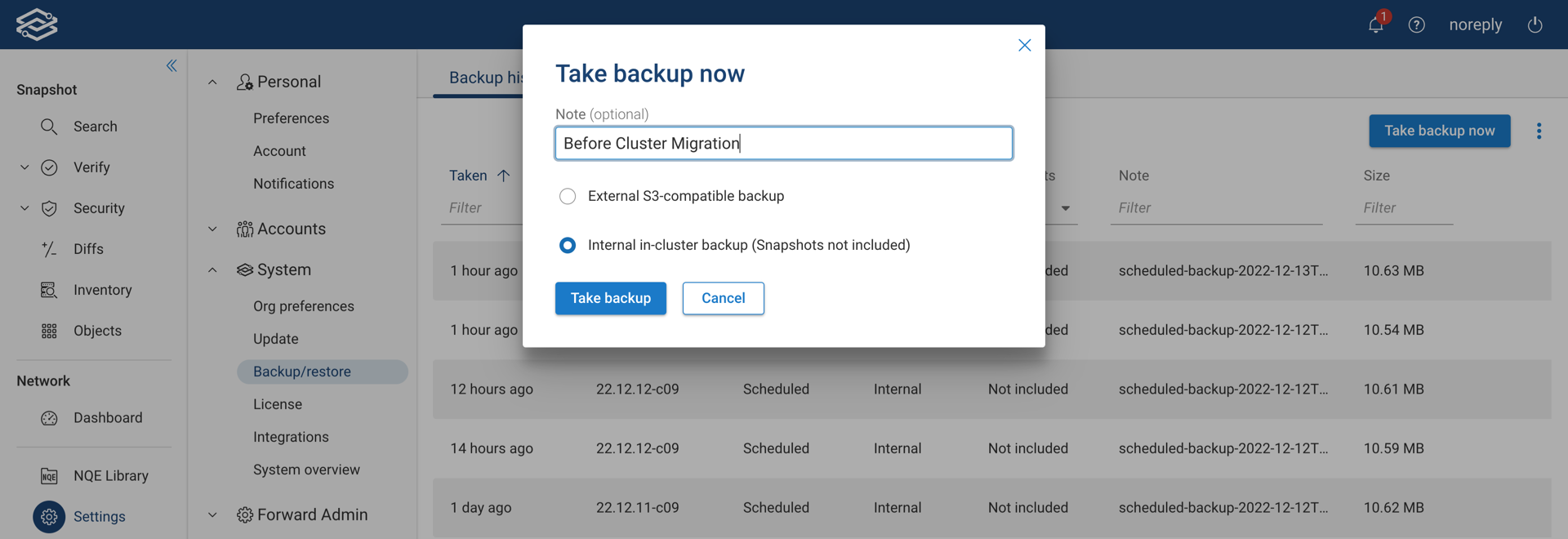The height and width of the screenshot is (539, 1568).
Task: Click the NQE Library icon
Action: coord(49,476)
